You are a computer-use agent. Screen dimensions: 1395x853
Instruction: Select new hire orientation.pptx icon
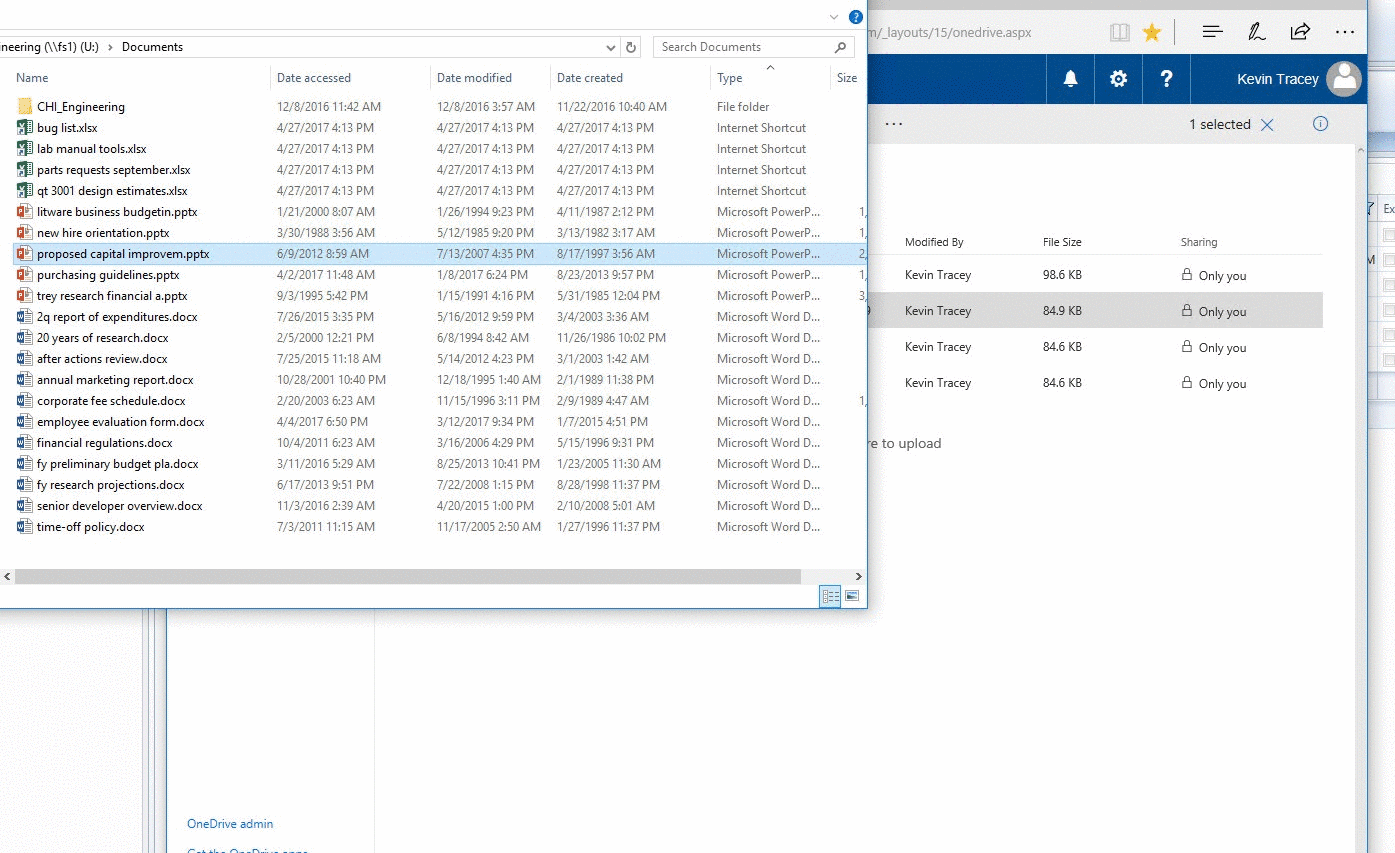25,233
